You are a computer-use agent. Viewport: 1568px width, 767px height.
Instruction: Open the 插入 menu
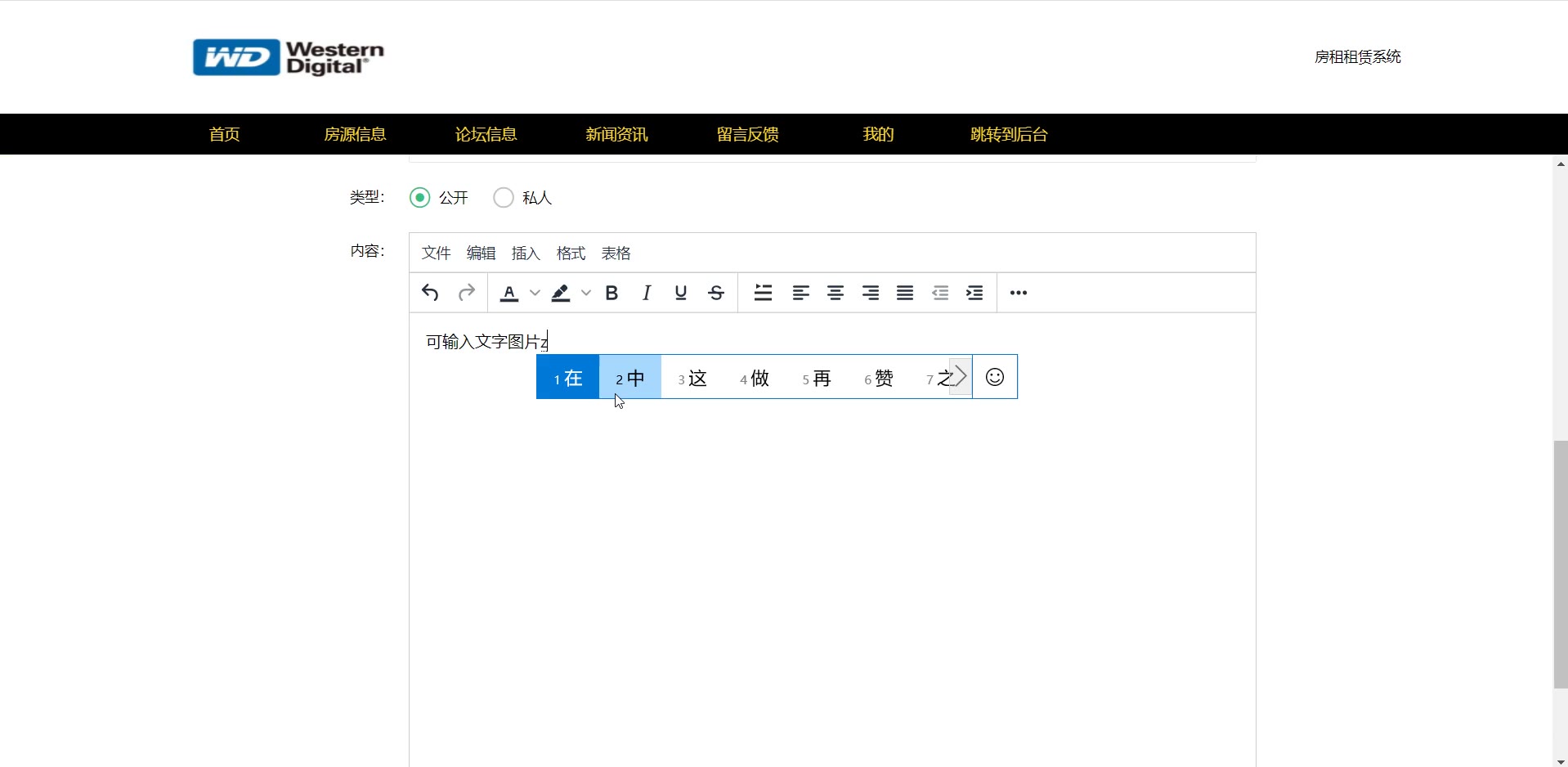click(526, 253)
